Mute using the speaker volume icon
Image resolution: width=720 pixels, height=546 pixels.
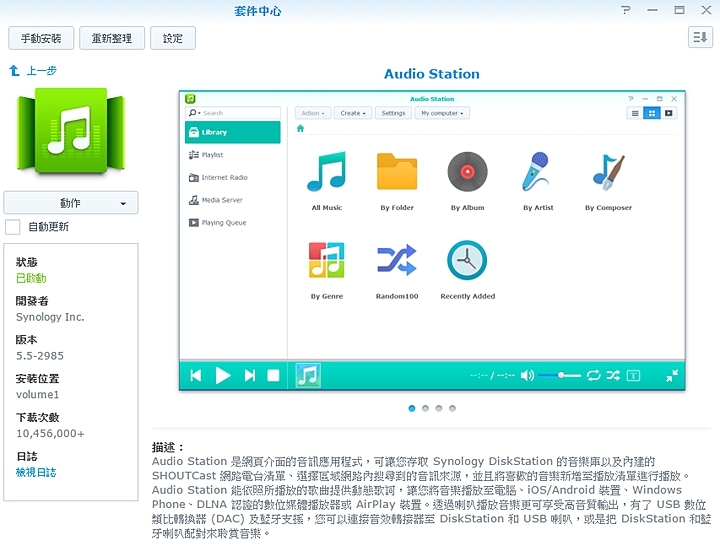(x=527, y=376)
